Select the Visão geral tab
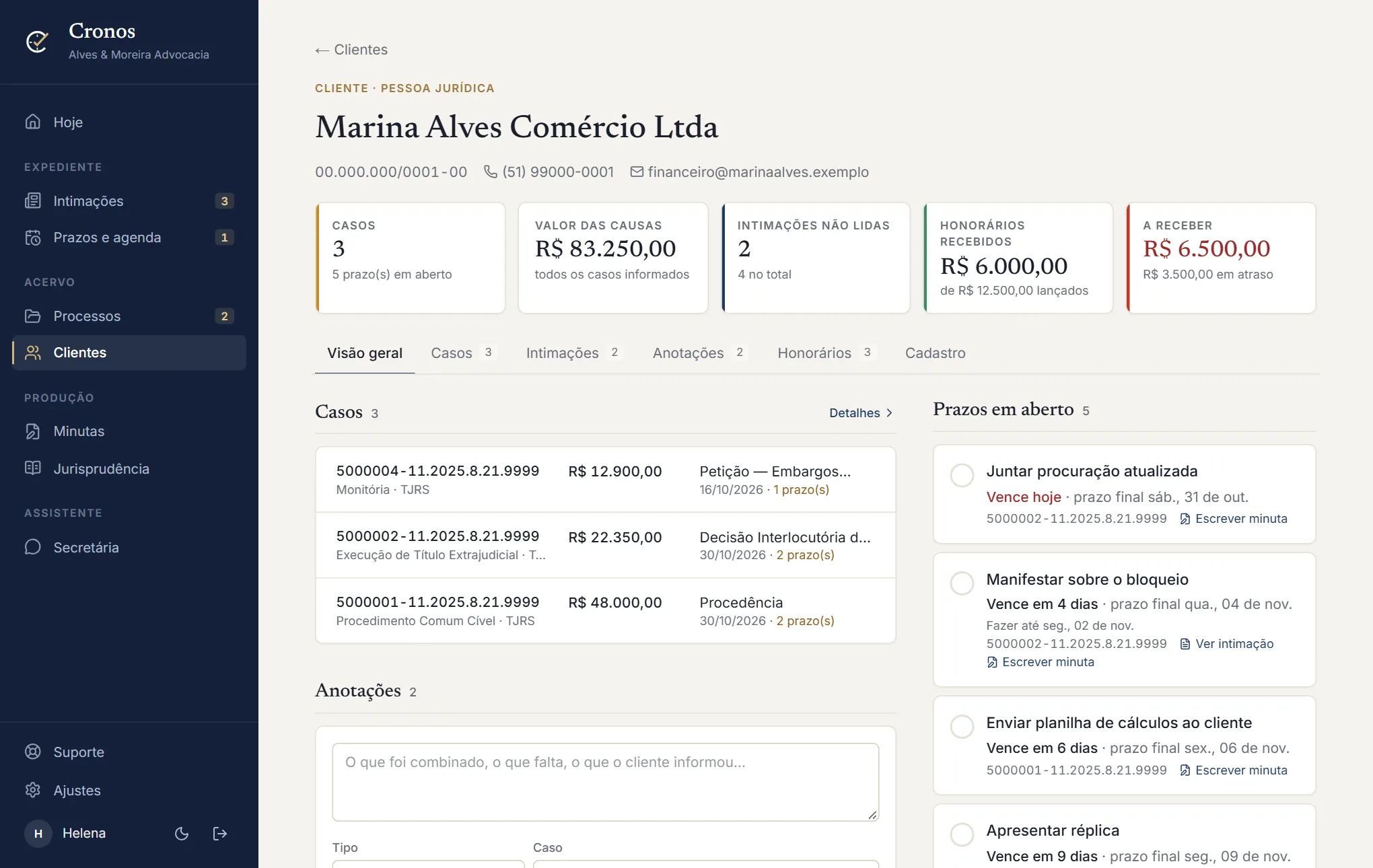The height and width of the screenshot is (868, 1373). tap(365, 353)
